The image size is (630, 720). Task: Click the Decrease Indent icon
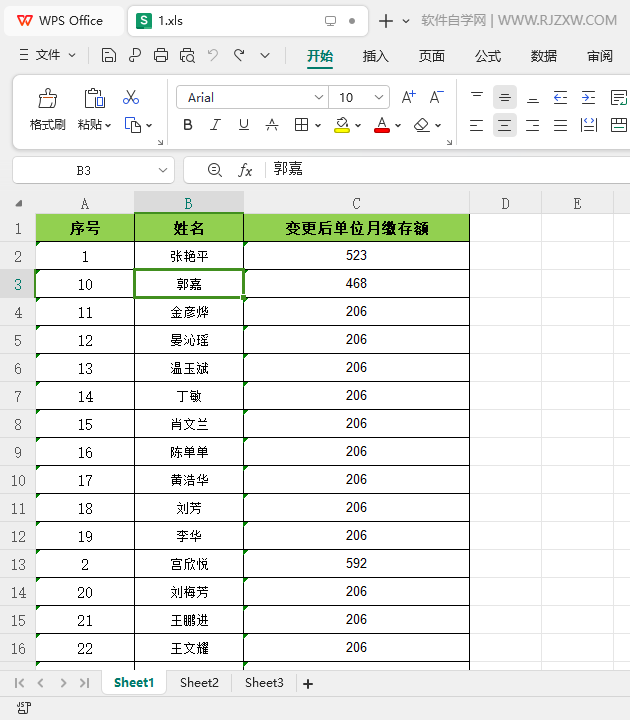[560, 97]
